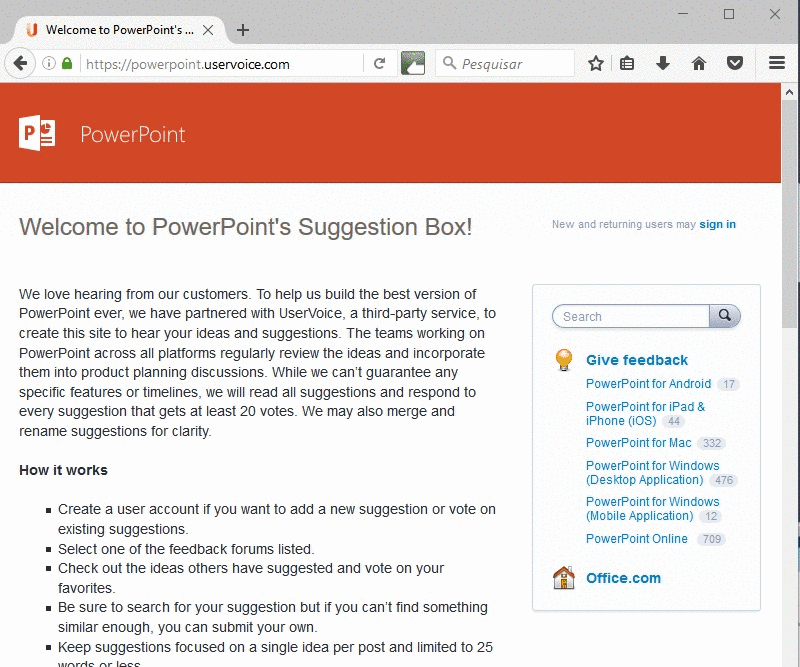Click the PowerPoint logo icon in header
The width and height of the screenshot is (800, 667).
(37, 133)
